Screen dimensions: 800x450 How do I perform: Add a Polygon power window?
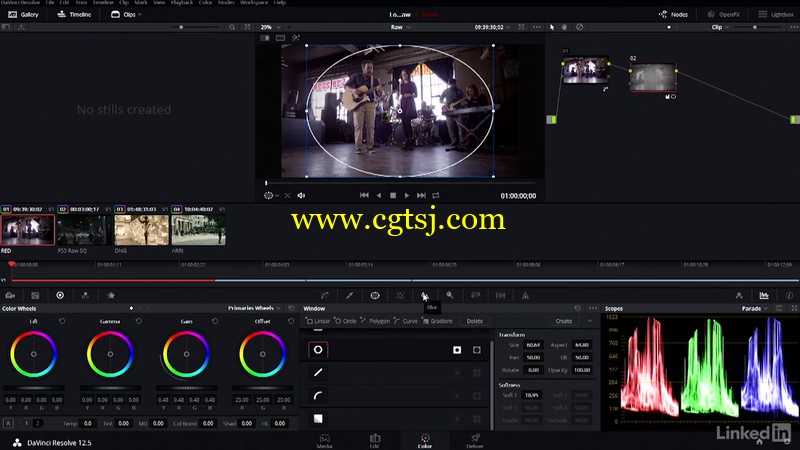(x=375, y=321)
